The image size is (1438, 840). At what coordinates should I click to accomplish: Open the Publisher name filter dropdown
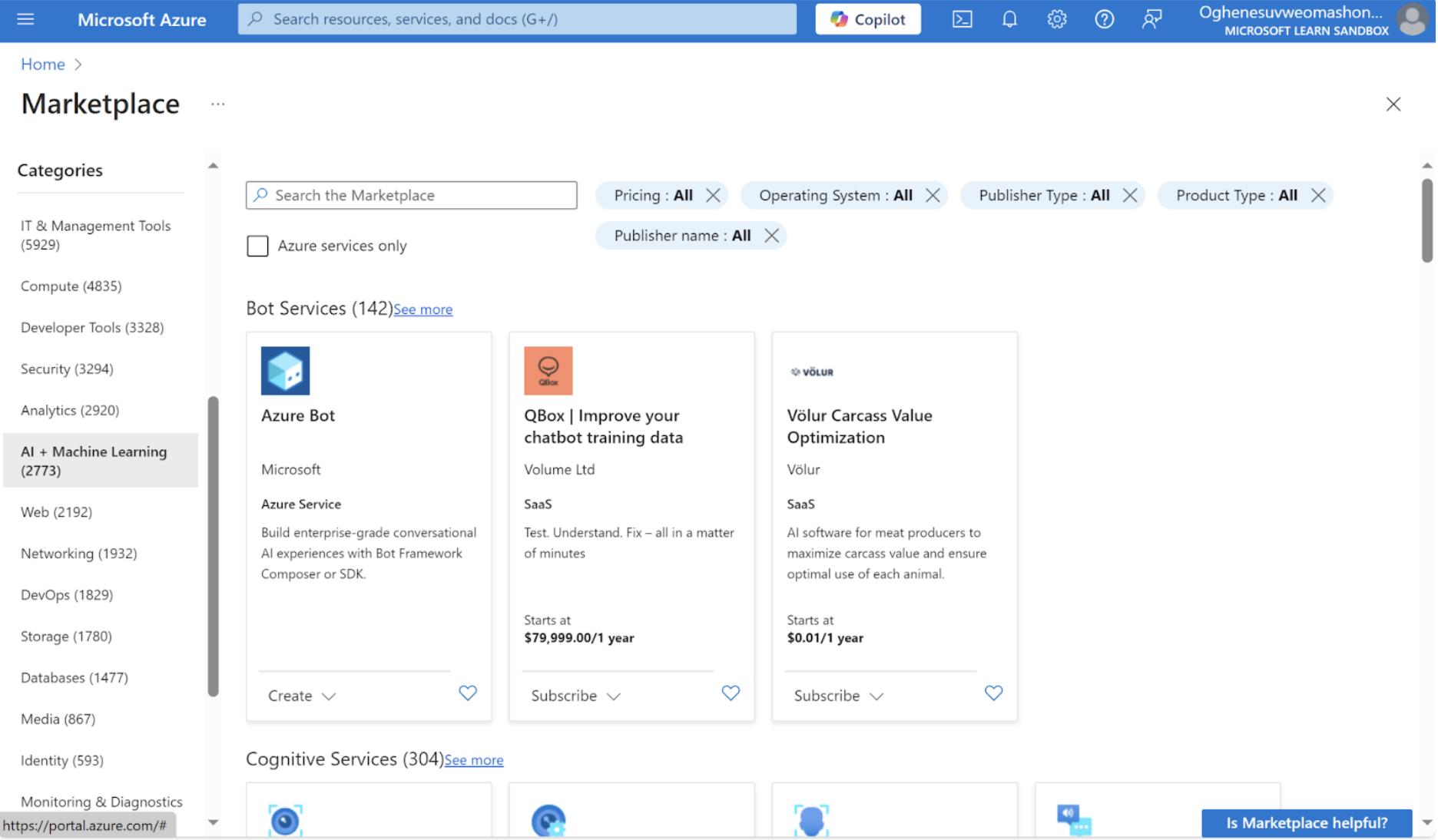tap(684, 236)
